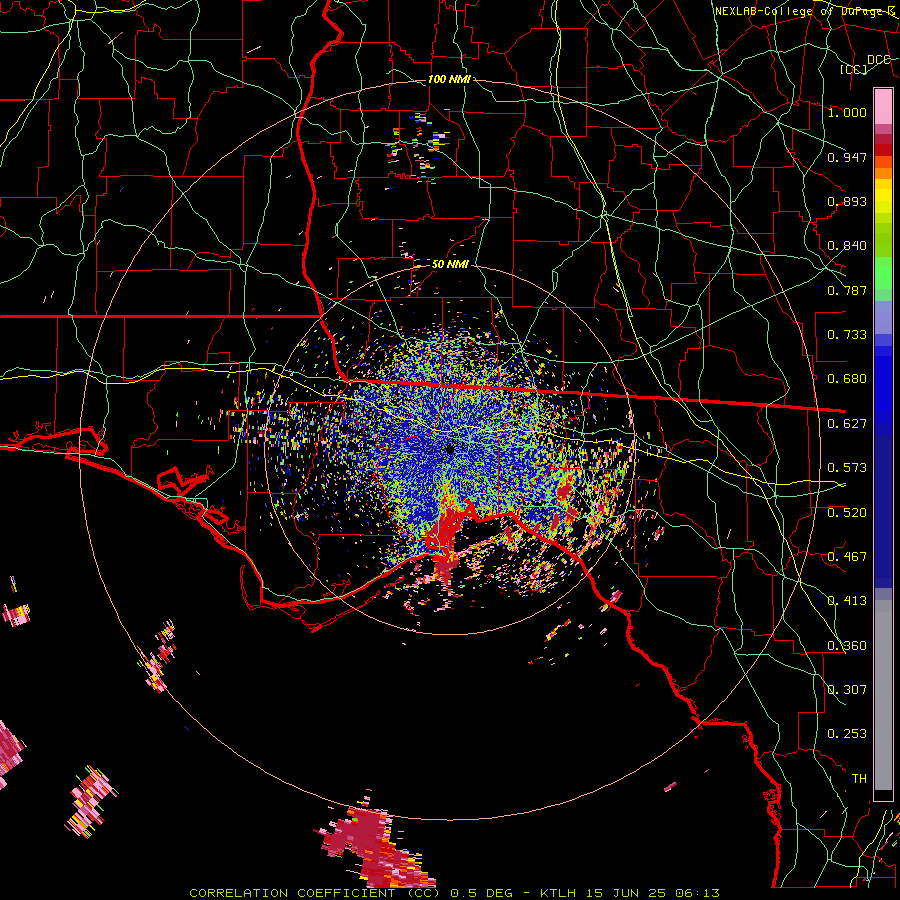Pick the gray lower color bar segment

(x=883, y=695)
